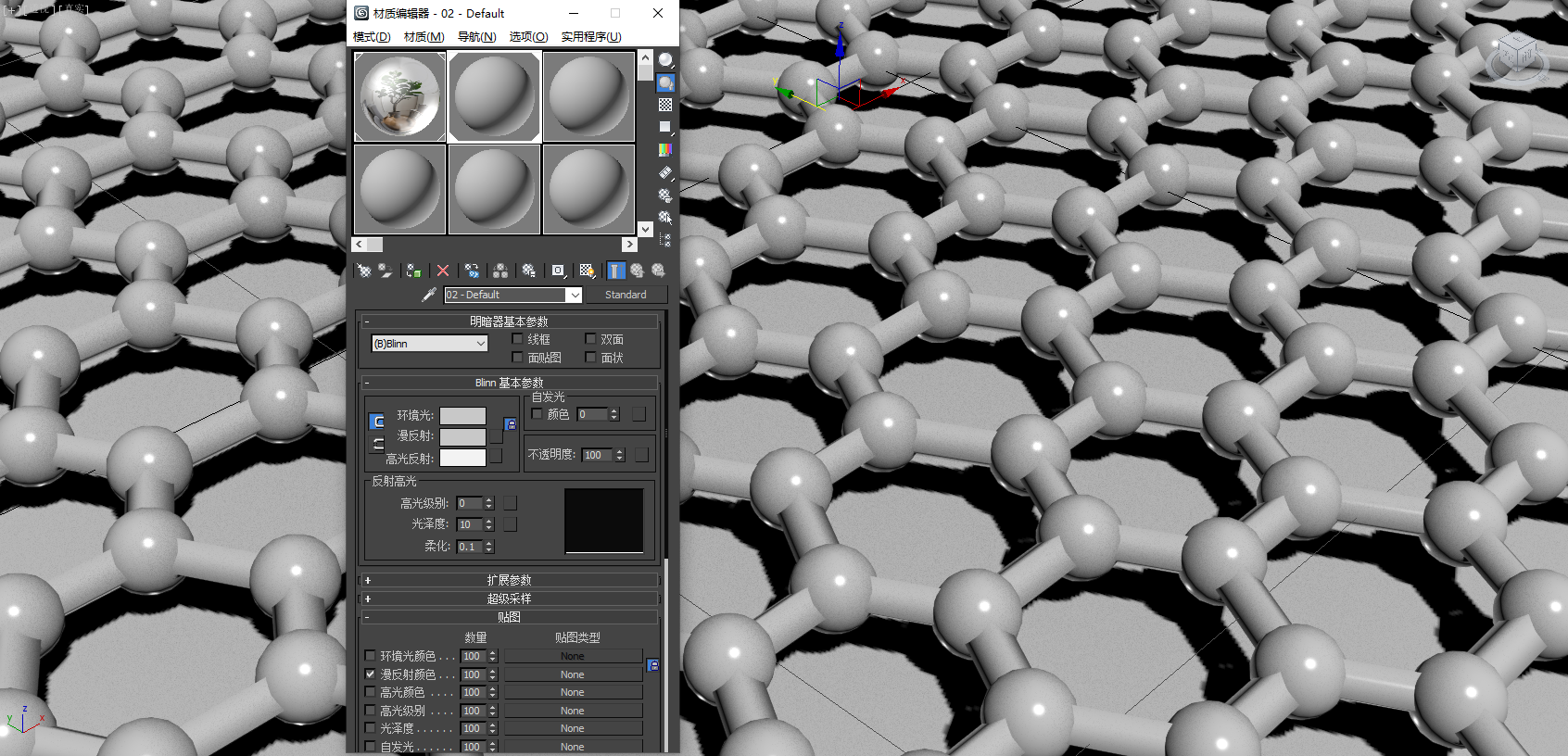Open the 02 - Default material name dropdown
1568x756 pixels.
pyautogui.click(x=575, y=295)
